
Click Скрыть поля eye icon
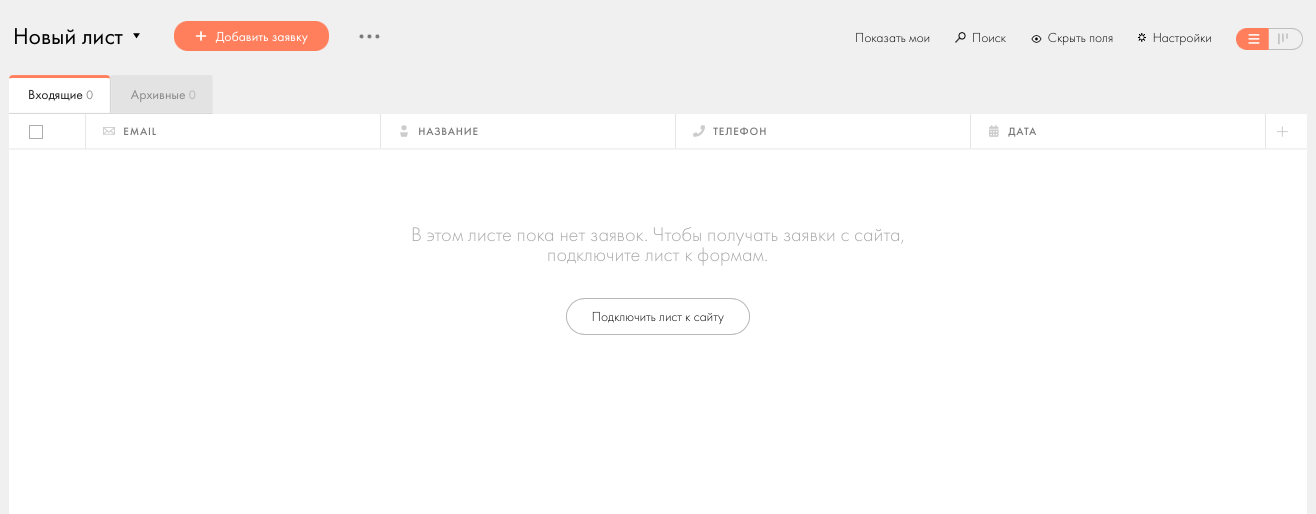pyautogui.click(x=1037, y=39)
